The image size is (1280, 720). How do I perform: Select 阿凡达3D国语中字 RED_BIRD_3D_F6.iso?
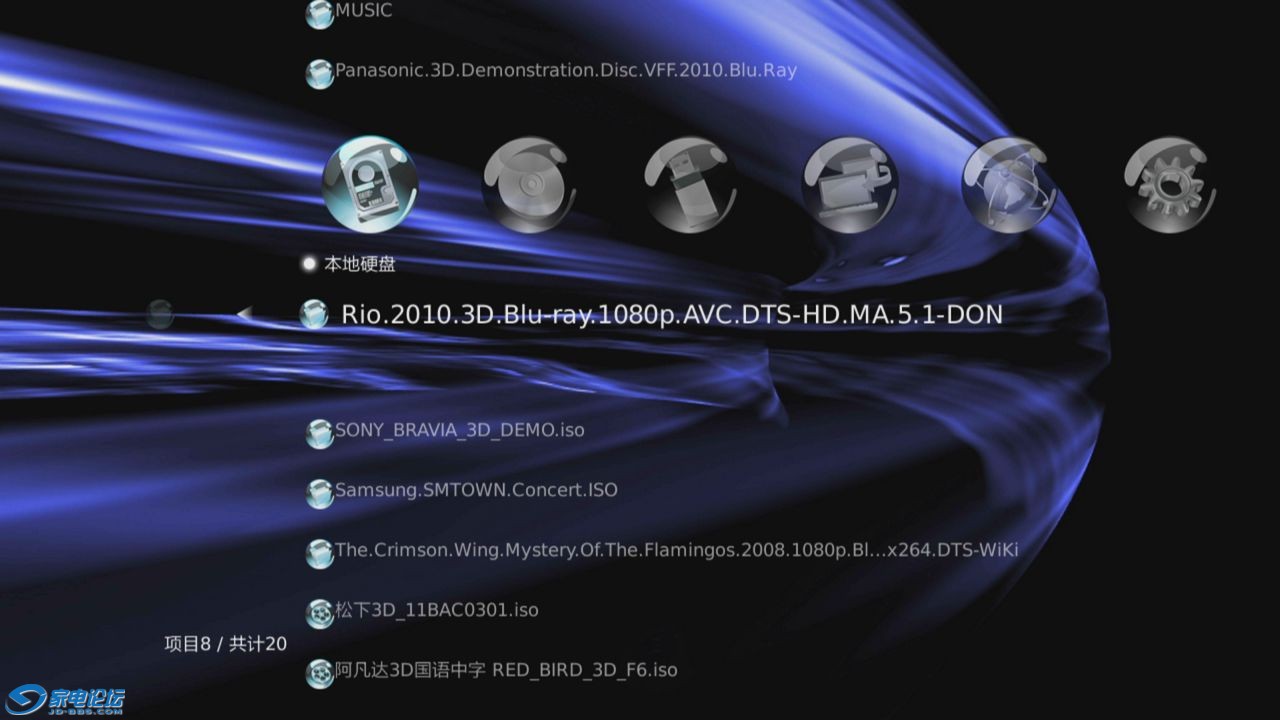pos(506,670)
